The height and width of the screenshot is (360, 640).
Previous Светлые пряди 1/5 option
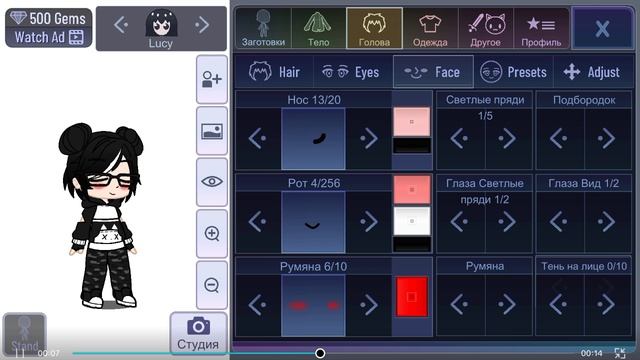tap(460, 138)
